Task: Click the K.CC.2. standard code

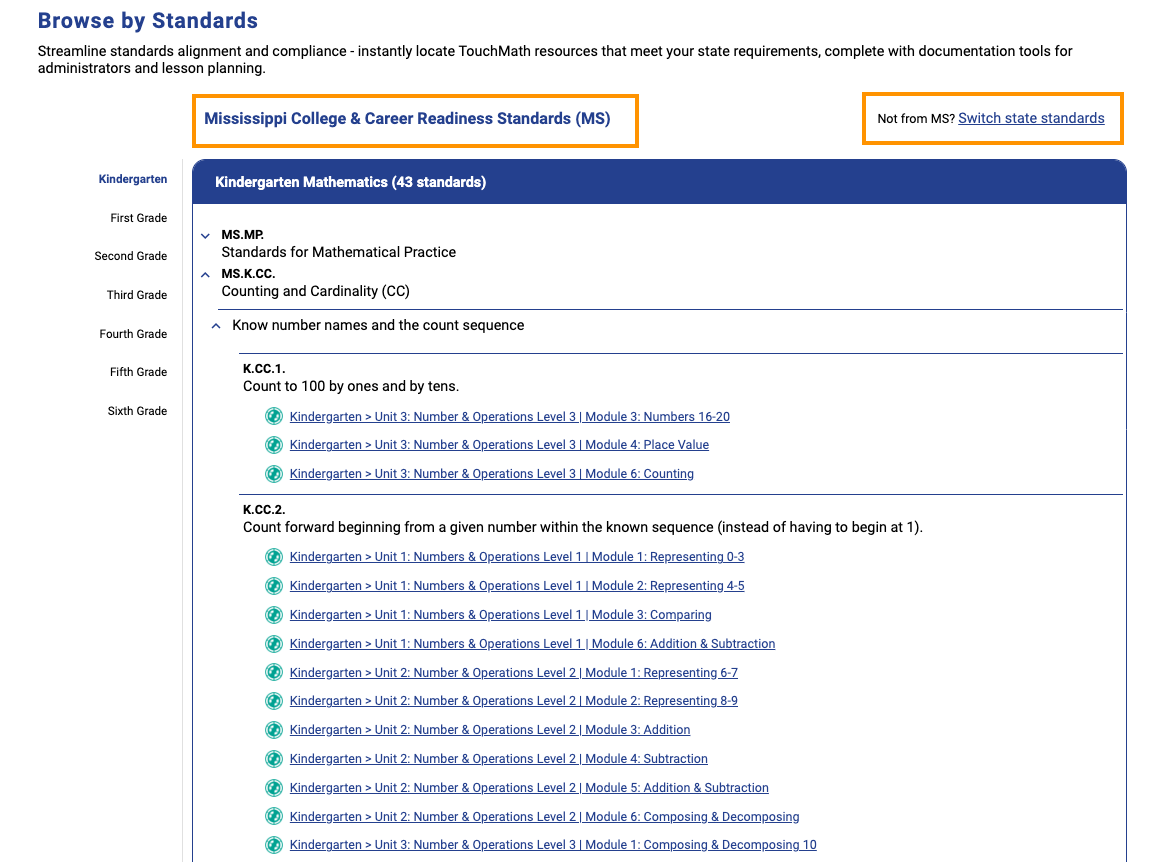Action: (264, 510)
